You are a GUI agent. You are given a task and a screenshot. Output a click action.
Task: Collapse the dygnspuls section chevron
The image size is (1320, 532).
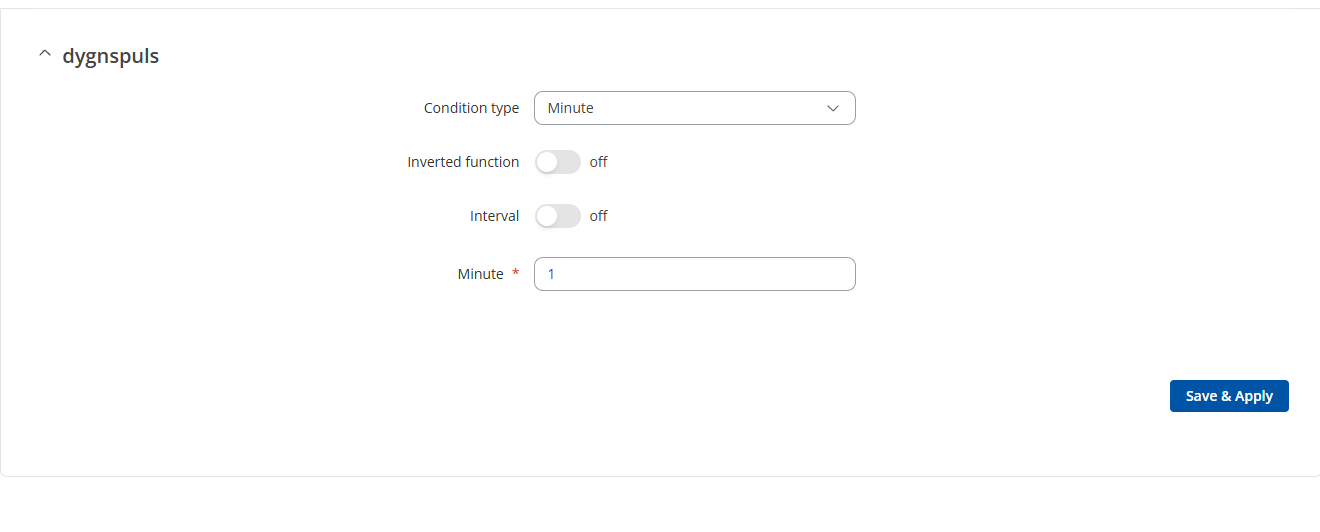44,55
